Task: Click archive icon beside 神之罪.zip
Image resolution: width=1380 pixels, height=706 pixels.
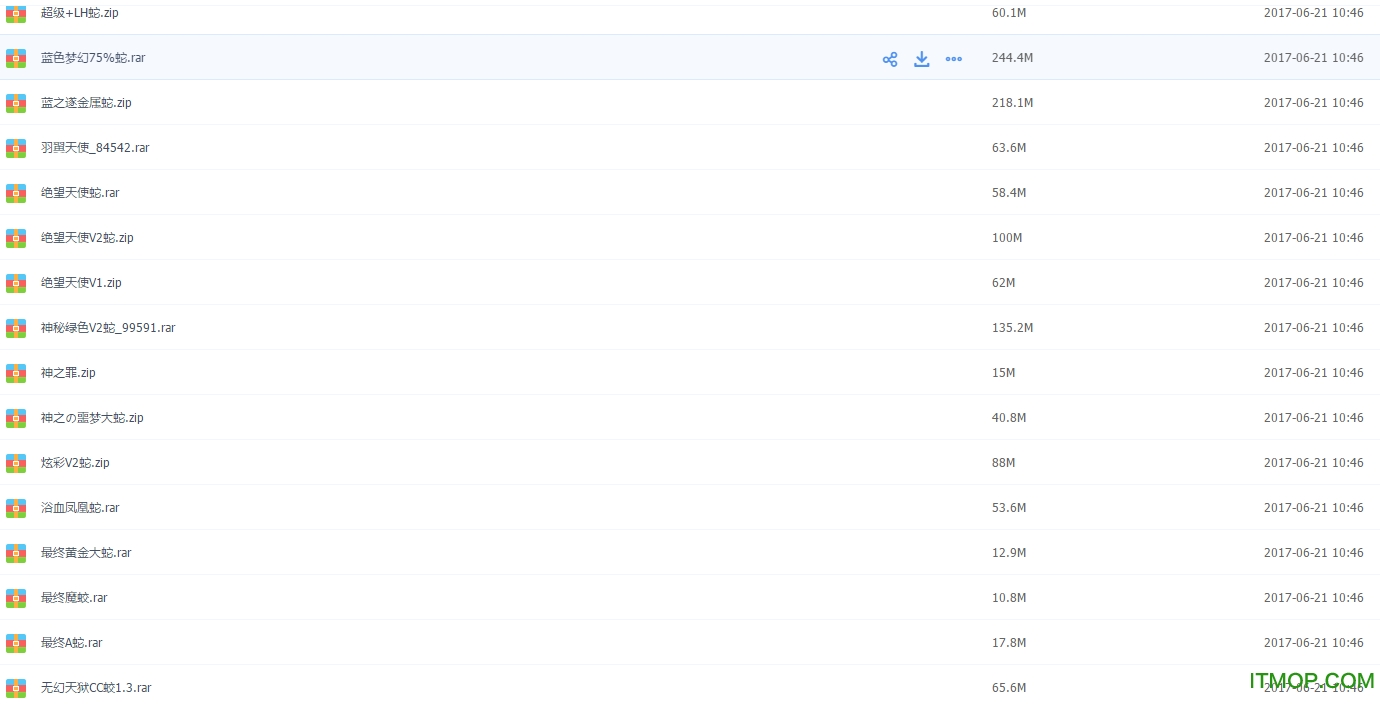Action: coord(16,373)
